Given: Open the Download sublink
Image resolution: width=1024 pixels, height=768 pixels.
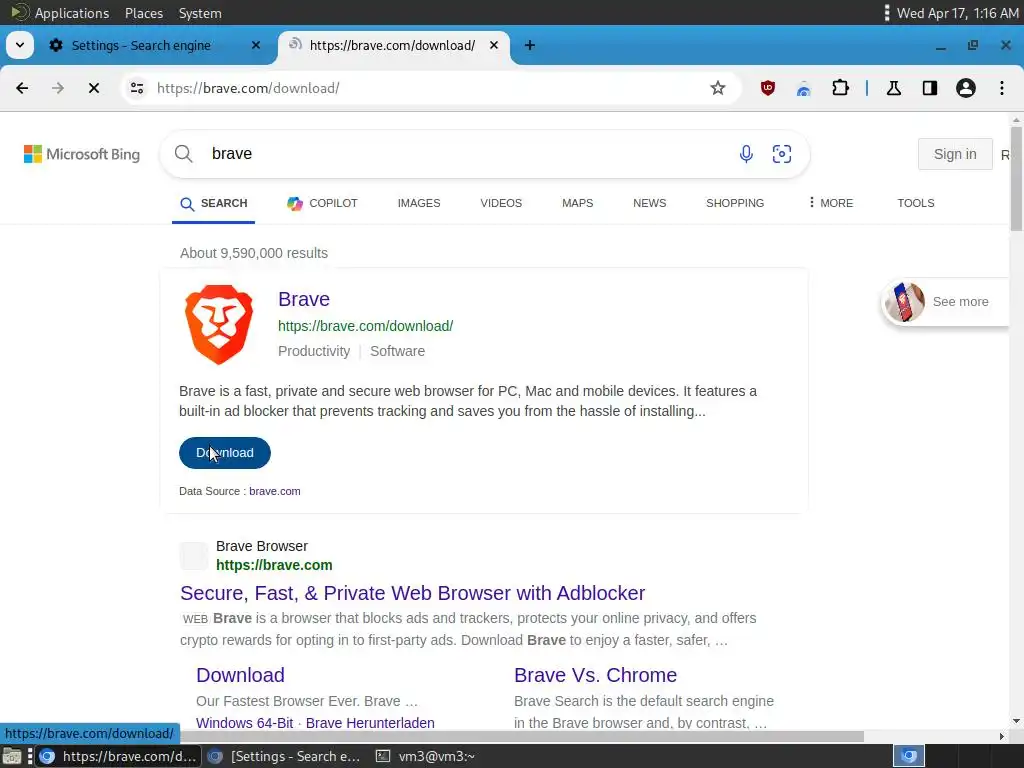Looking at the screenshot, I should [x=240, y=675].
